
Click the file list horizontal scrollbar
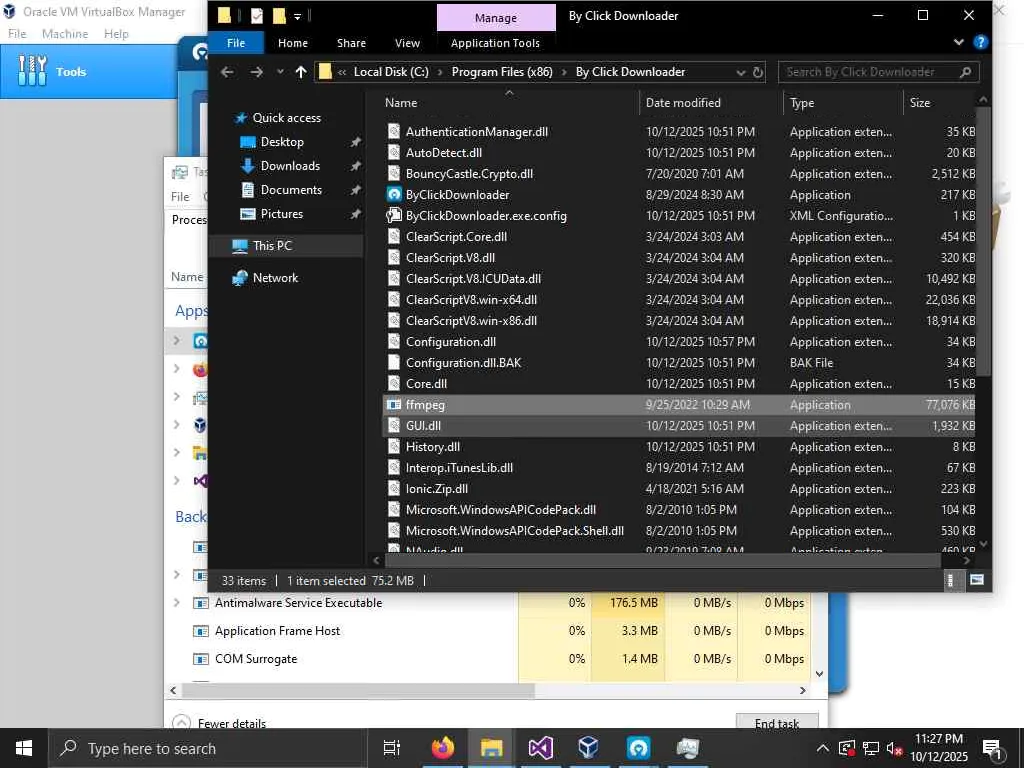click(663, 560)
